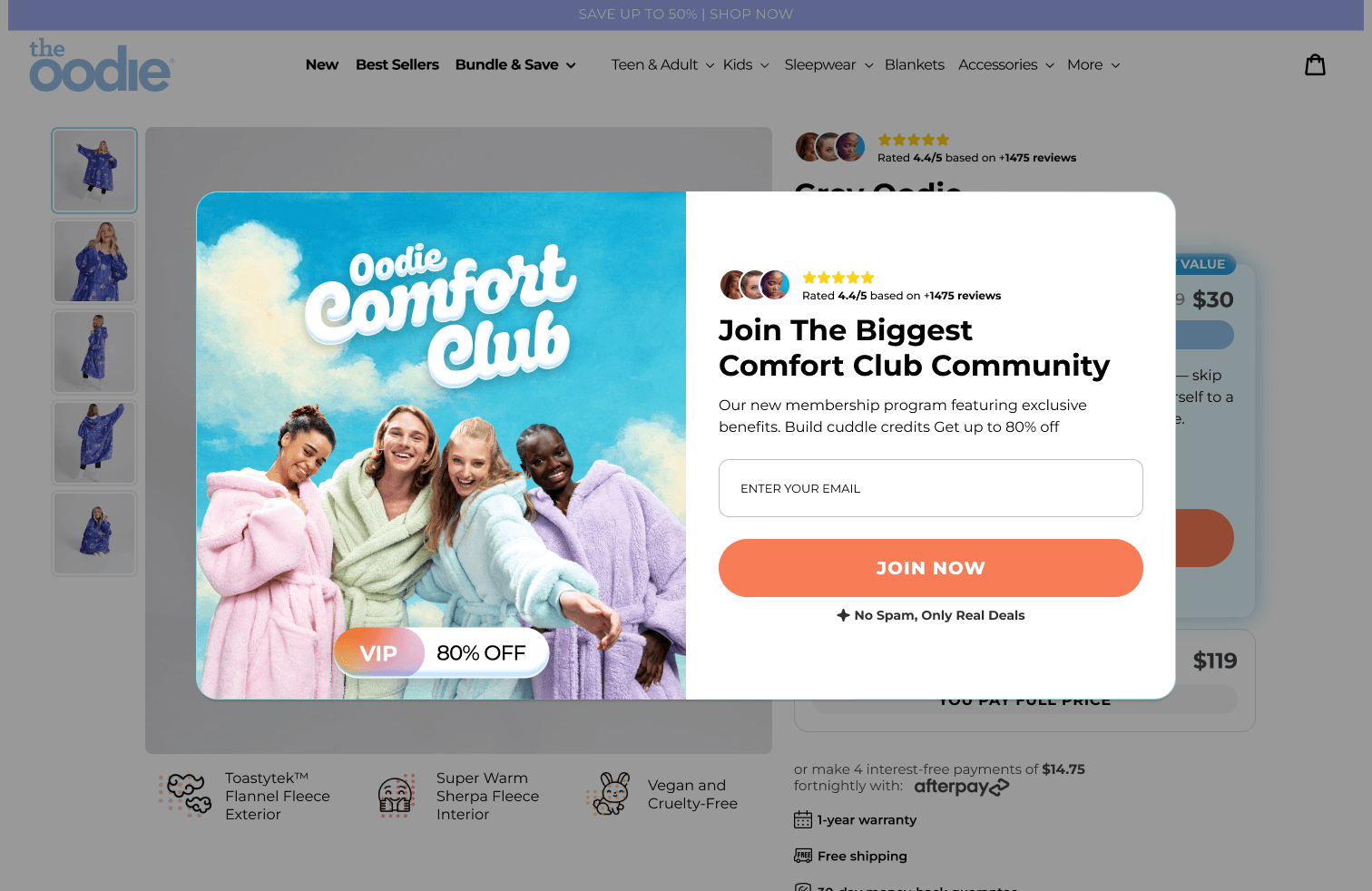Expand the More menu chevron
1372x891 pixels.
click(1115, 65)
